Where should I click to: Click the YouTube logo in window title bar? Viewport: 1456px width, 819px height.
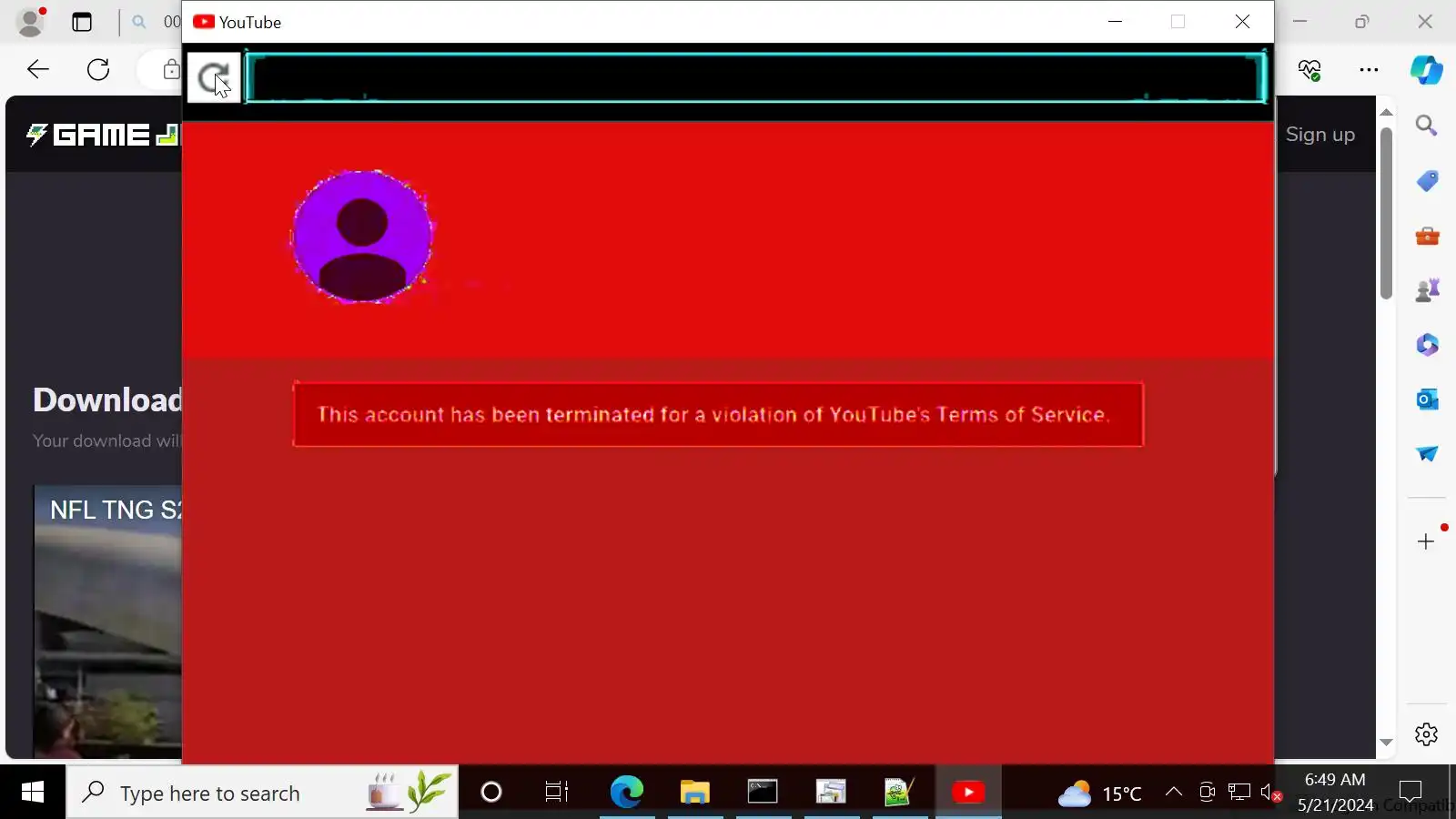coord(204,22)
